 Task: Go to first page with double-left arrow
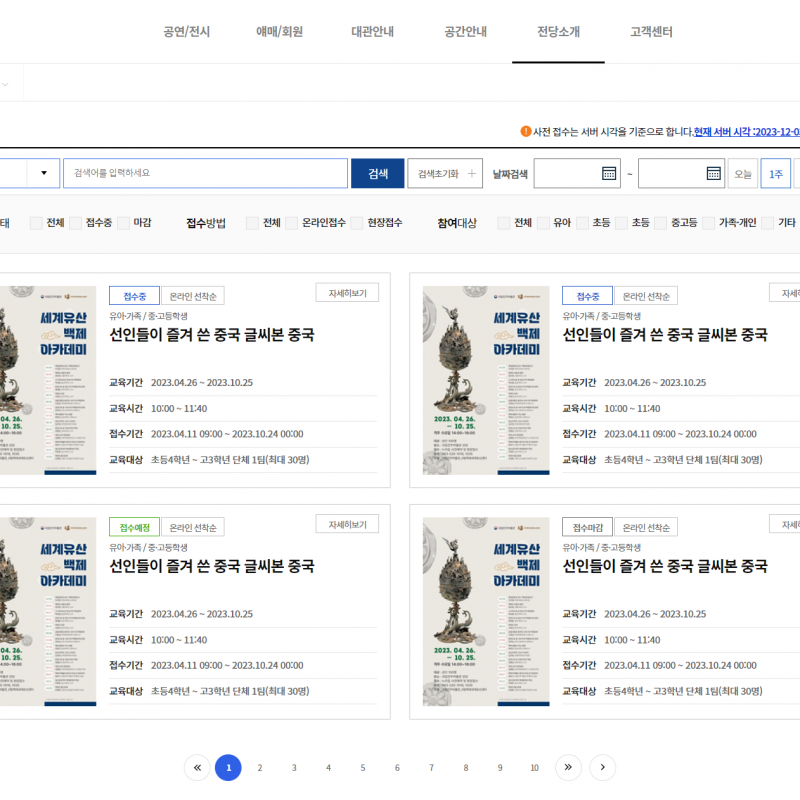[x=197, y=767]
